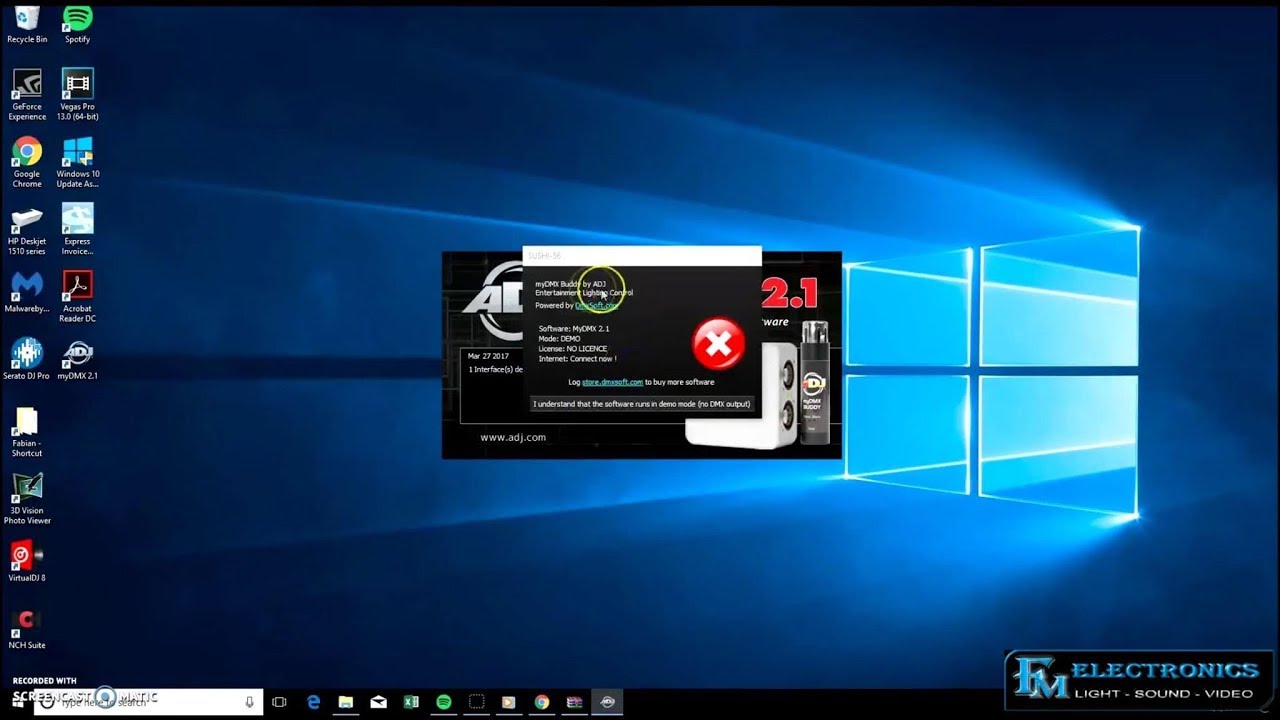
Task: Open the Spotify desktop shortcut
Action: (x=77, y=24)
